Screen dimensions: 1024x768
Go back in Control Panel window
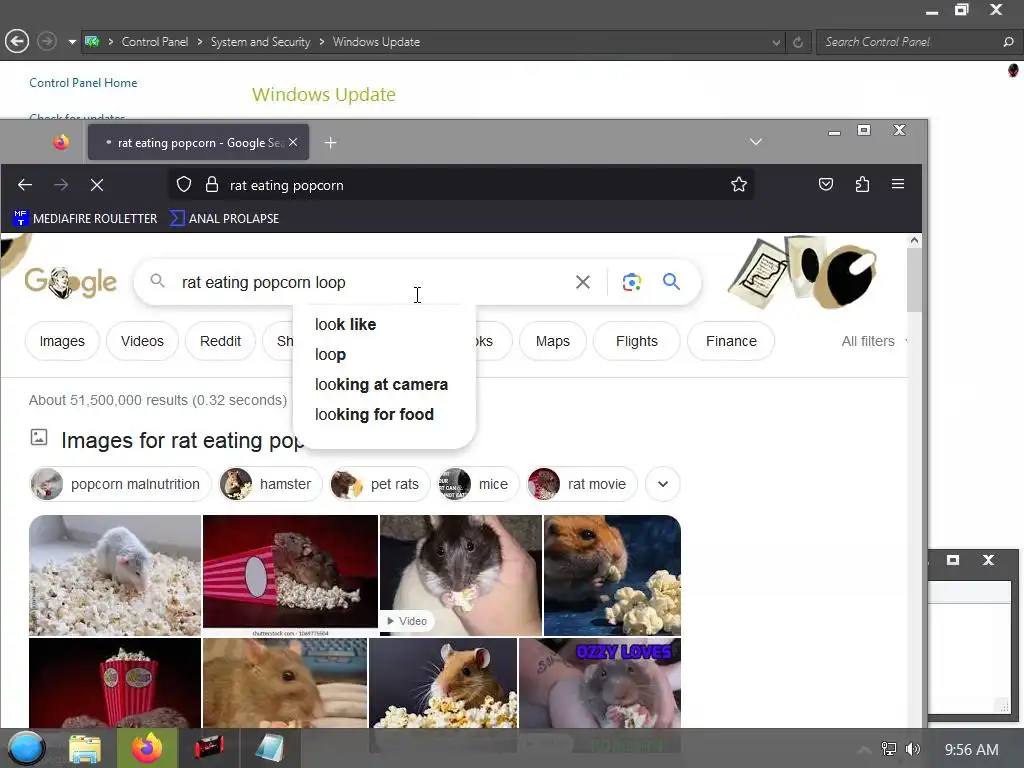point(17,41)
